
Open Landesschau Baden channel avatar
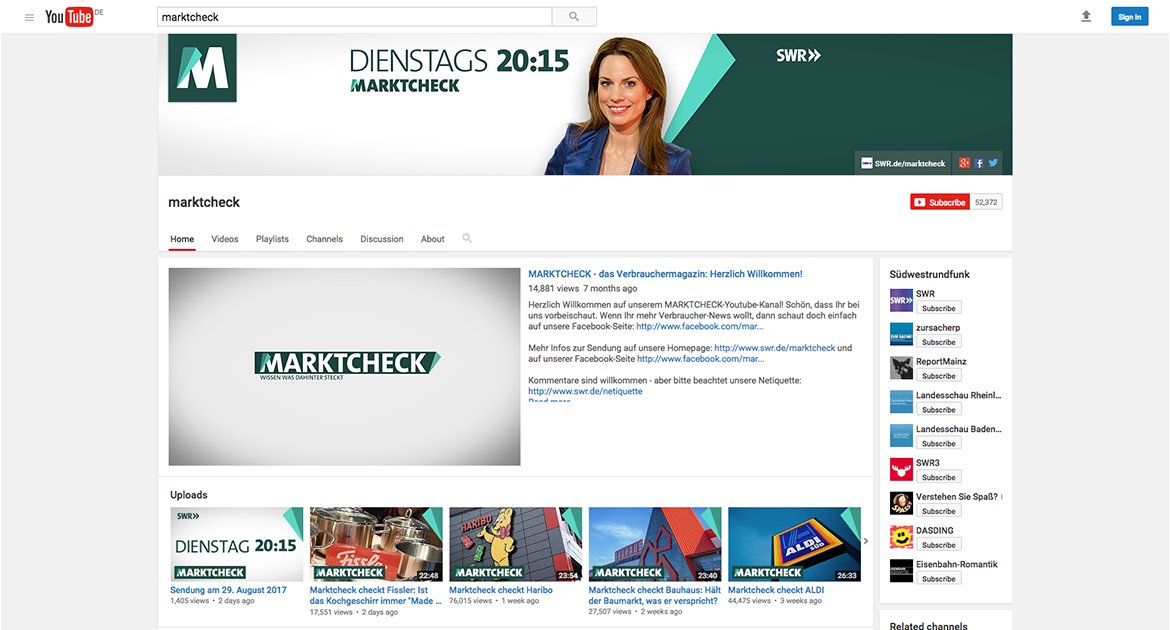tap(901, 436)
